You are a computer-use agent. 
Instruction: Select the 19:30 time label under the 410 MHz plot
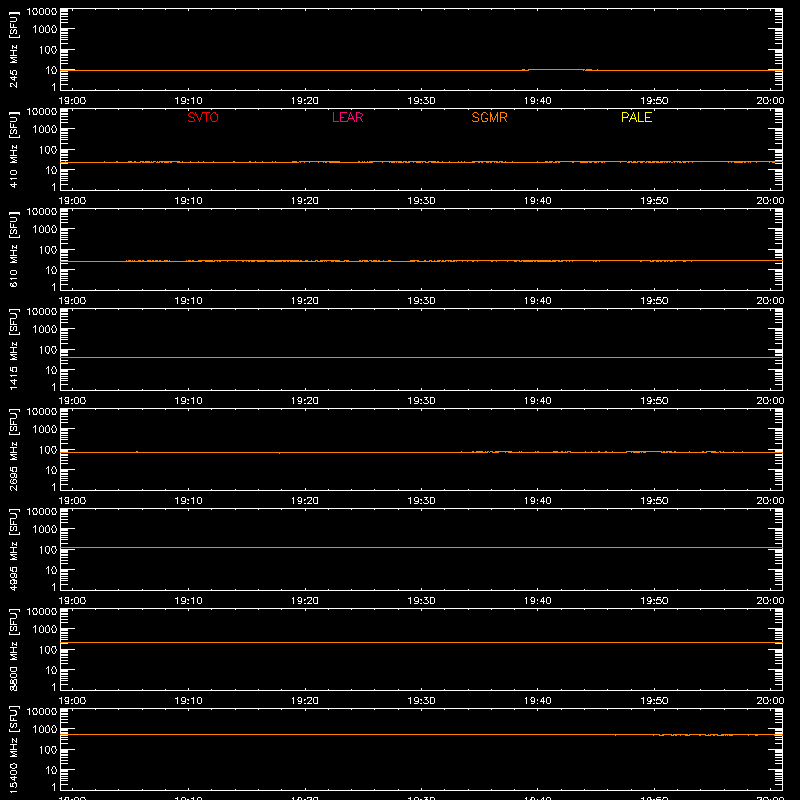coord(421,201)
